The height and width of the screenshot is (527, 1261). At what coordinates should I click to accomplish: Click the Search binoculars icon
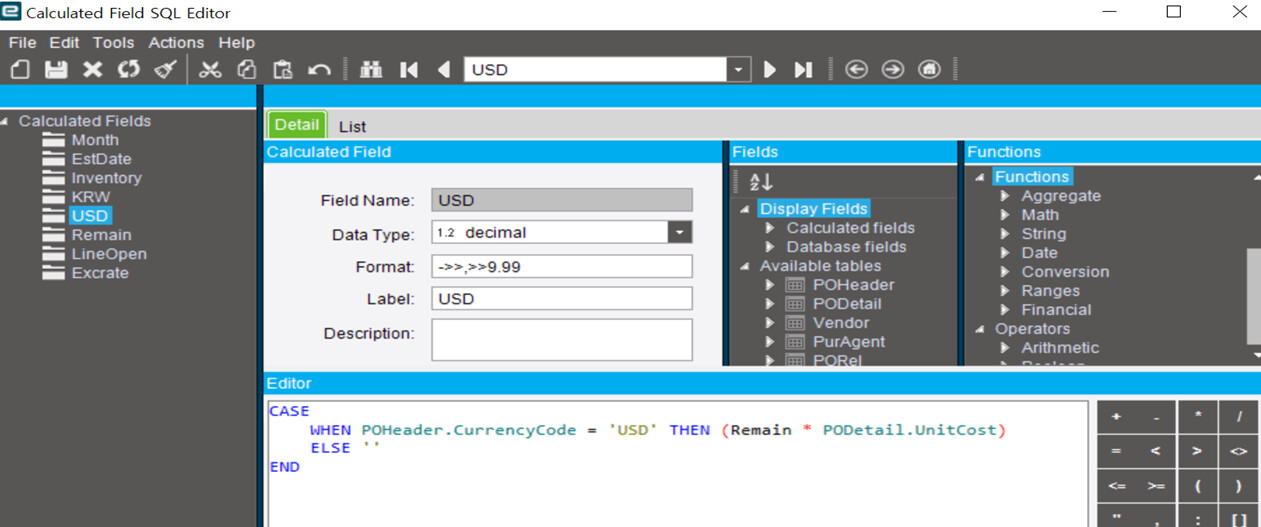pyautogui.click(x=371, y=70)
